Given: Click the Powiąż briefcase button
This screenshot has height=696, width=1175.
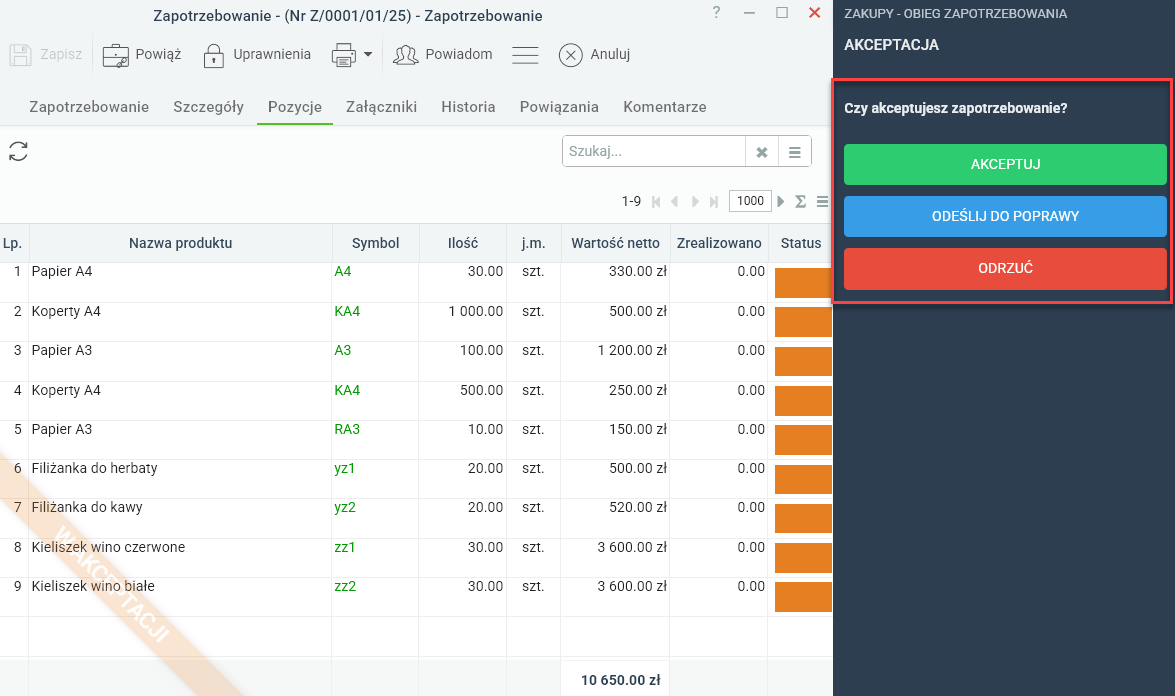Looking at the screenshot, I should tap(142, 55).
